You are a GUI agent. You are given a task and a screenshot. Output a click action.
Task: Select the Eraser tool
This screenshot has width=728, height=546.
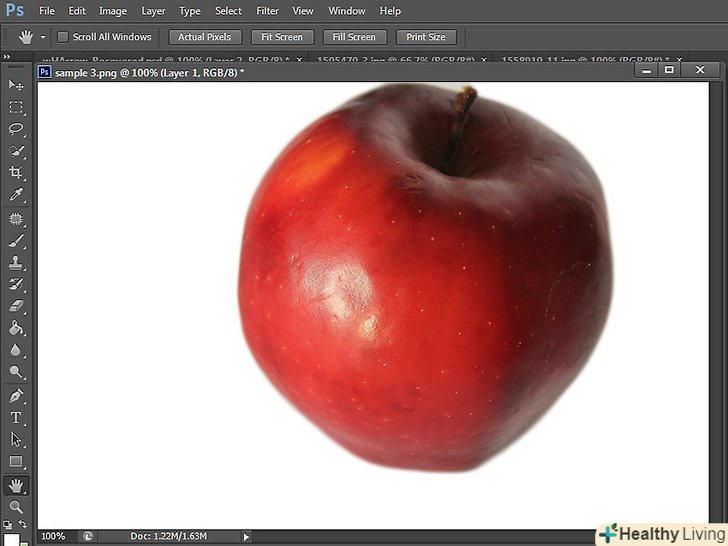(x=16, y=306)
